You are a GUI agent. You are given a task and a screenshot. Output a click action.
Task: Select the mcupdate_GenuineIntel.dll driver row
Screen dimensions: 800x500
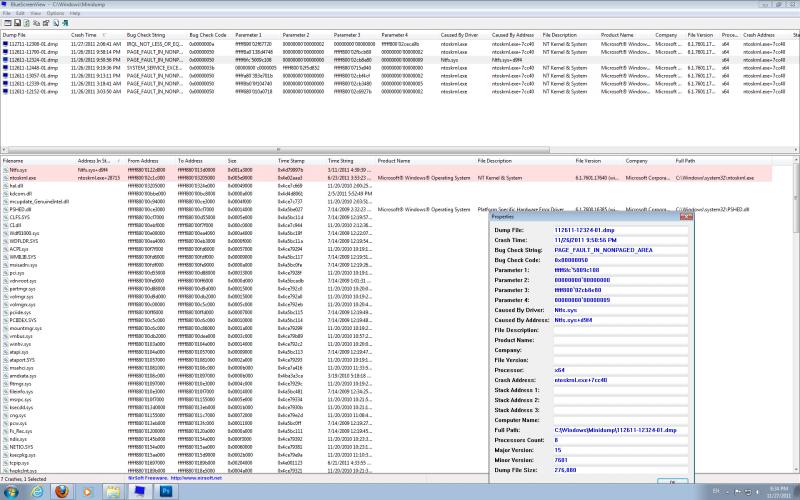tap(386, 202)
